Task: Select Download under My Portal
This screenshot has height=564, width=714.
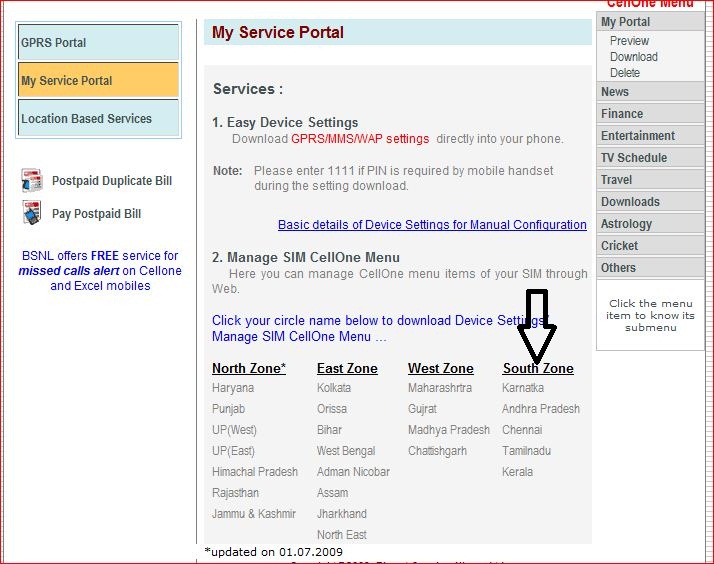Action: coord(634,56)
